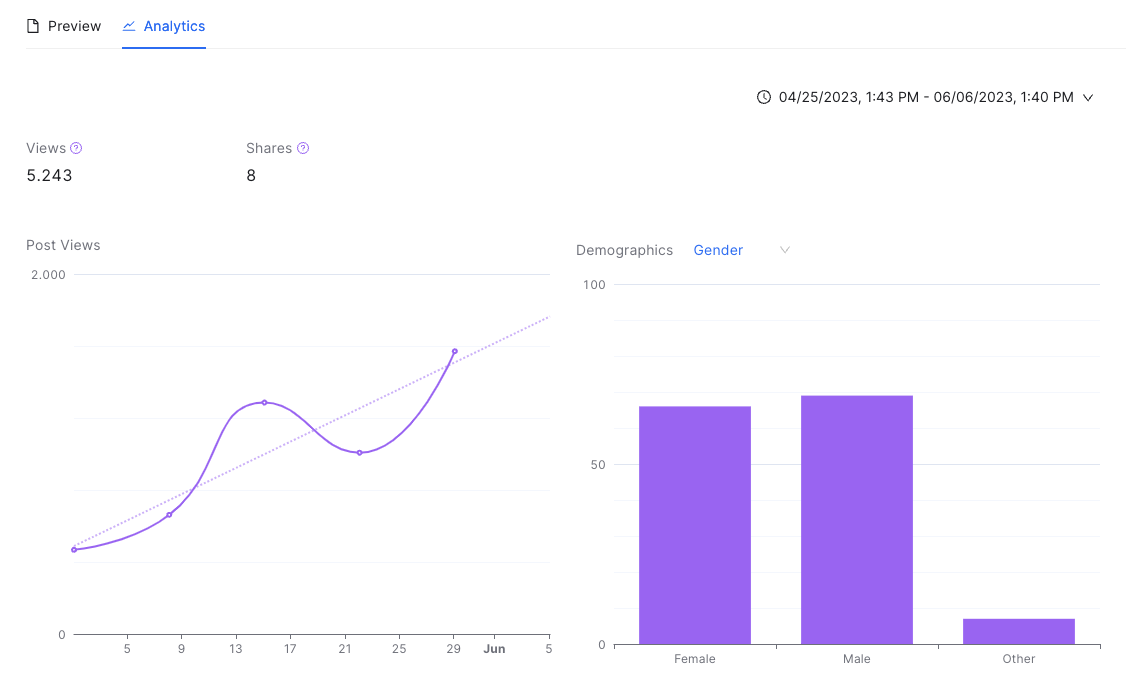This screenshot has height=678, width=1137.
Task: Click the clock icon beside date range
Action: pos(764,97)
